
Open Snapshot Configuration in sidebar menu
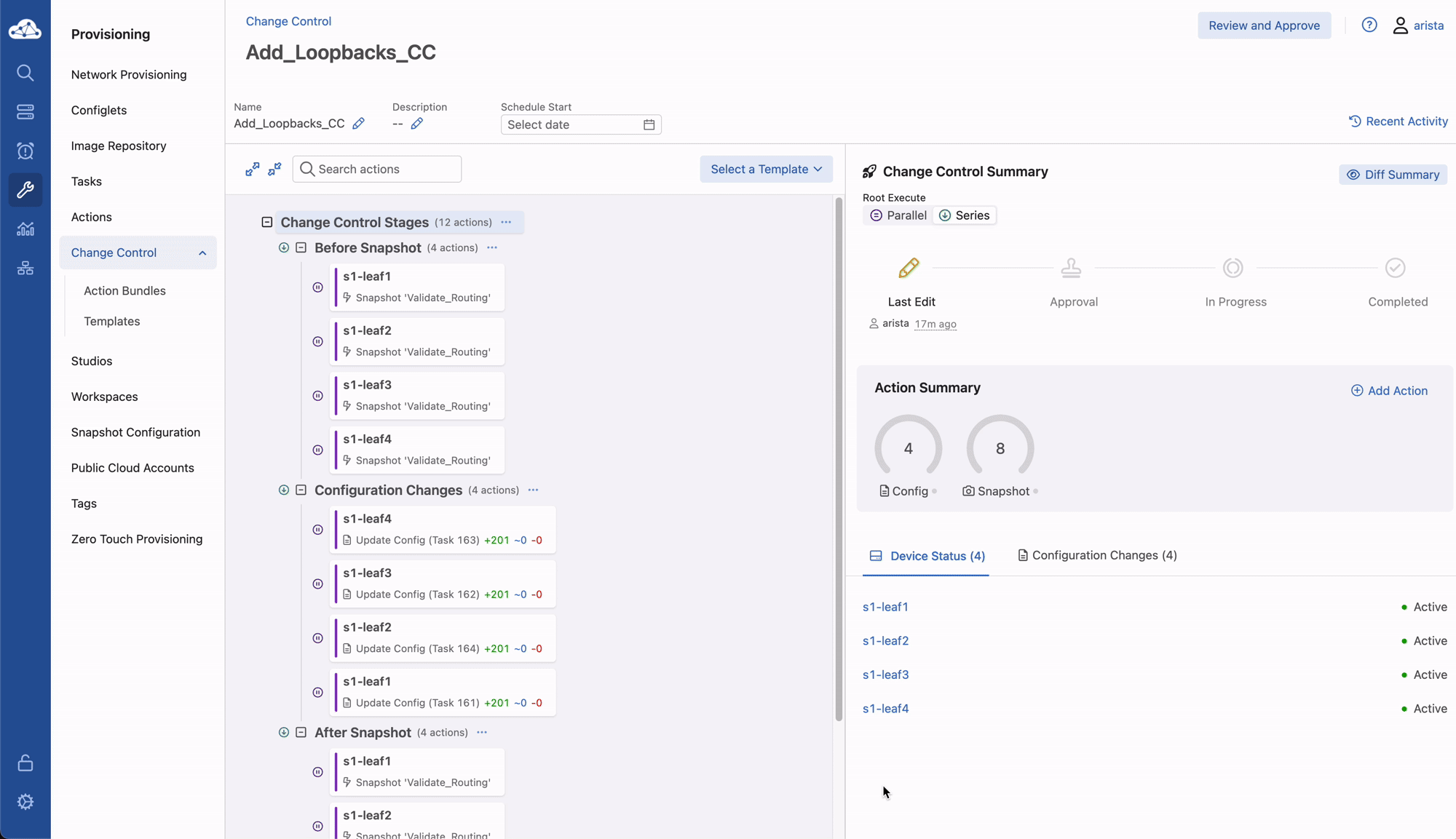pyautogui.click(x=135, y=432)
